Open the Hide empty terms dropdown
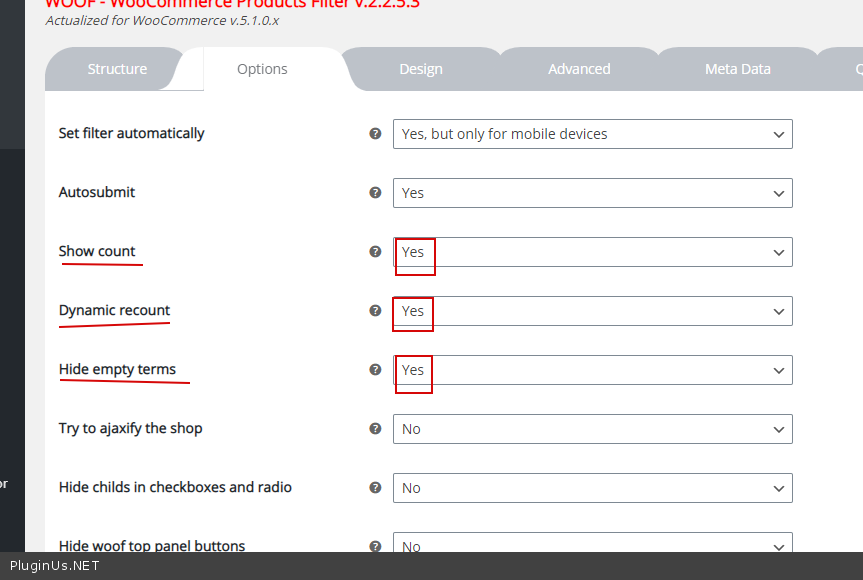Viewport: 863px width, 580px height. pyautogui.click(x=592, y=370)
